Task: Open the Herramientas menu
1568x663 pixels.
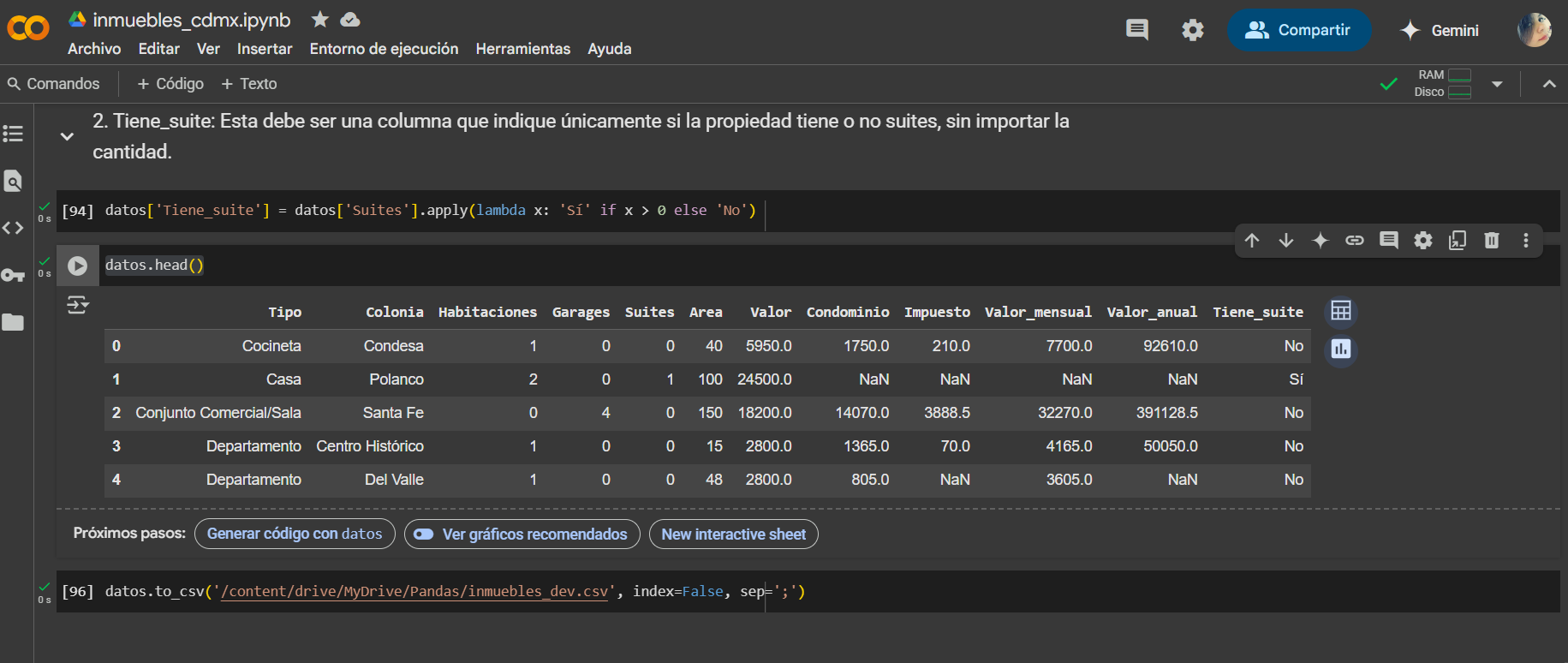Action: (522, 49)
